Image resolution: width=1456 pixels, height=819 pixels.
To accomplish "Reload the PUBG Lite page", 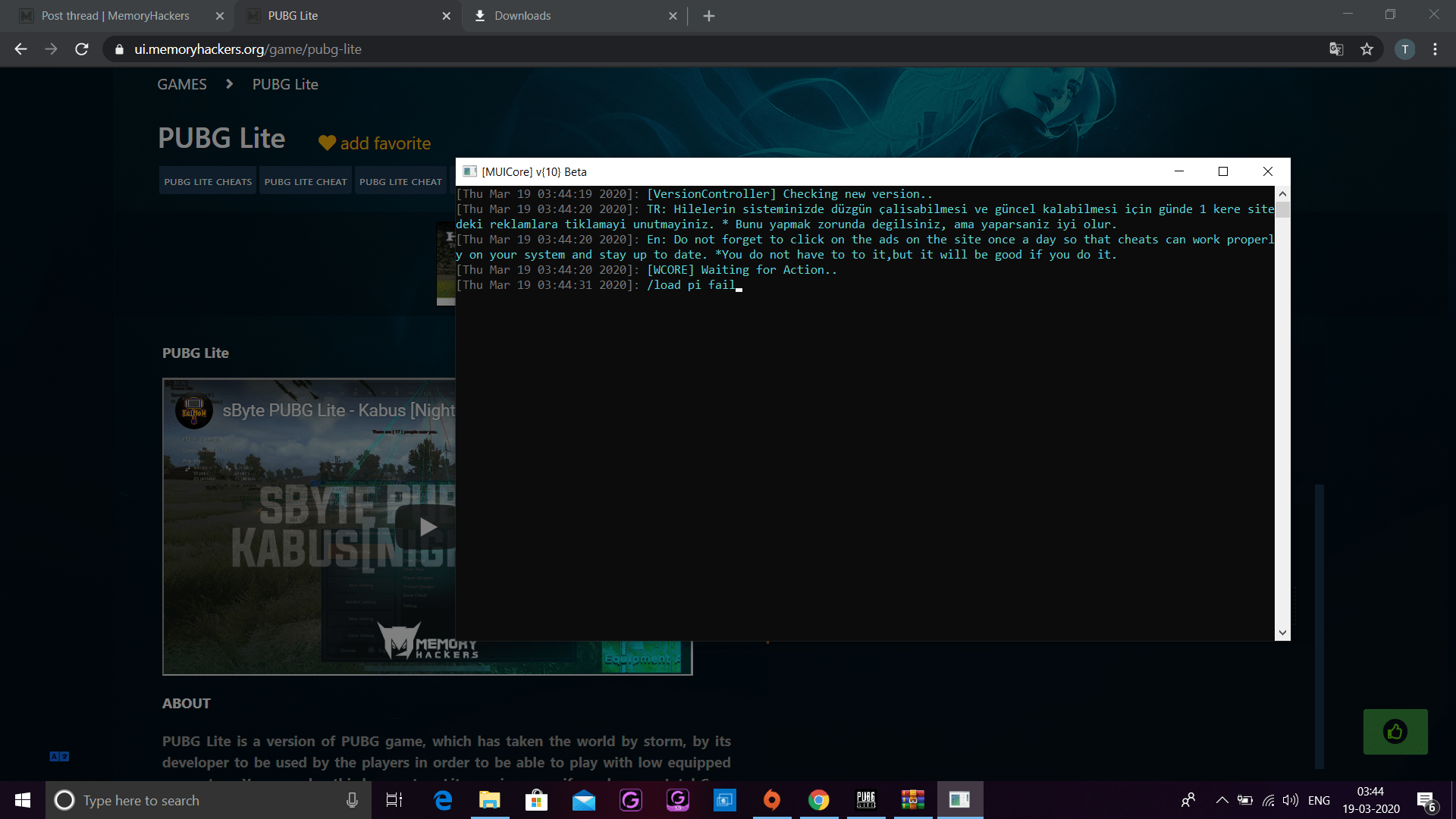I will 82,49.
